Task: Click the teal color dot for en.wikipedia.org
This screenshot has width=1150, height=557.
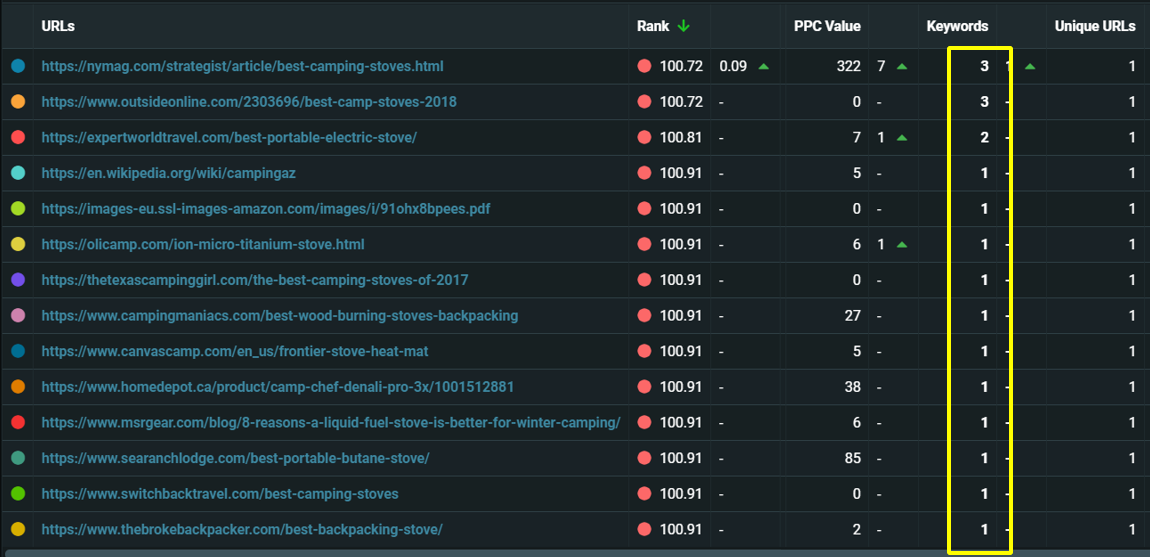Action: [x=18, y=173]
